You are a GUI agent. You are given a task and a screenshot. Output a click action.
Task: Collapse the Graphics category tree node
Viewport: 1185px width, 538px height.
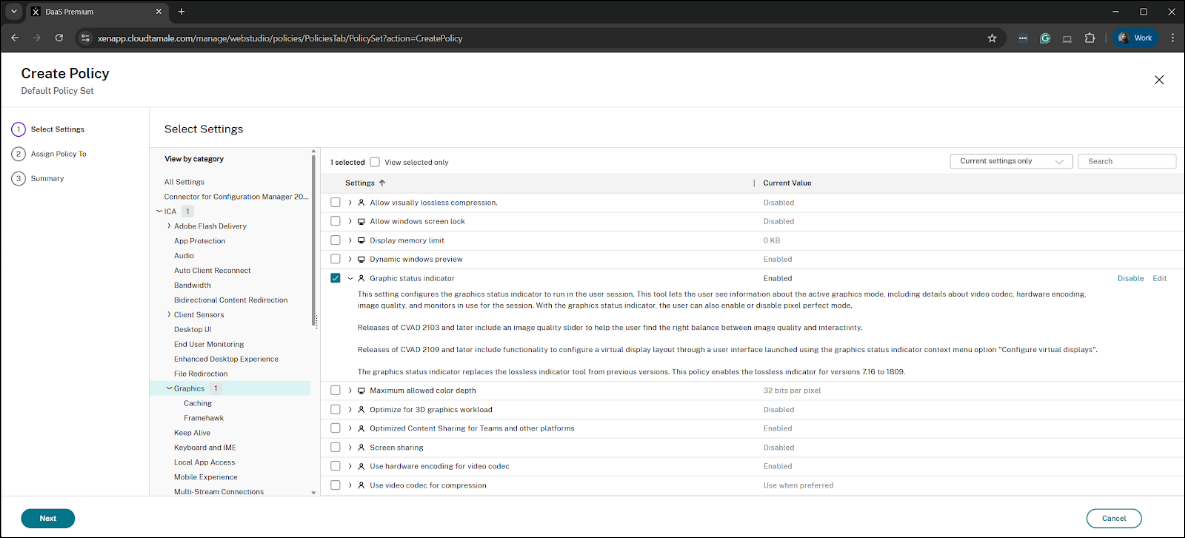pyautogui.click(x=169, y=388)
